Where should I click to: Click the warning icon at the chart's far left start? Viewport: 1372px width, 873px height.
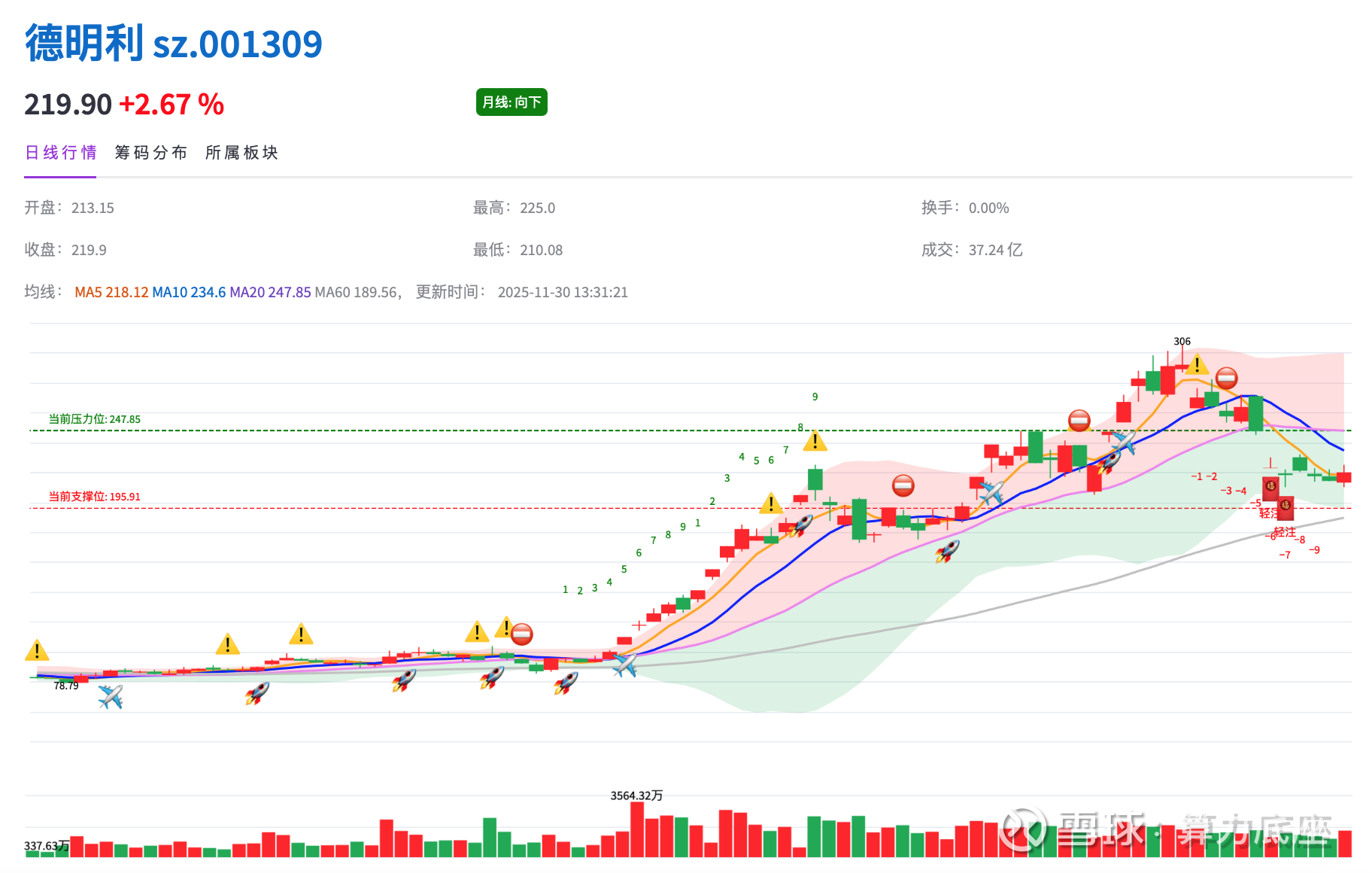coord(37,649)
